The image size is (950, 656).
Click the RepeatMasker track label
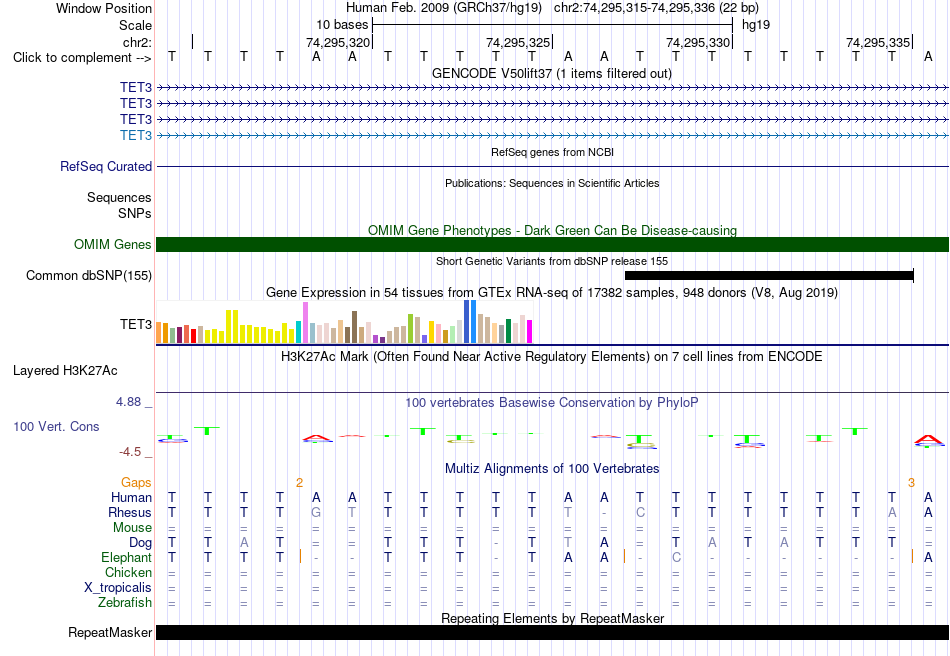[x=110, y=632]
